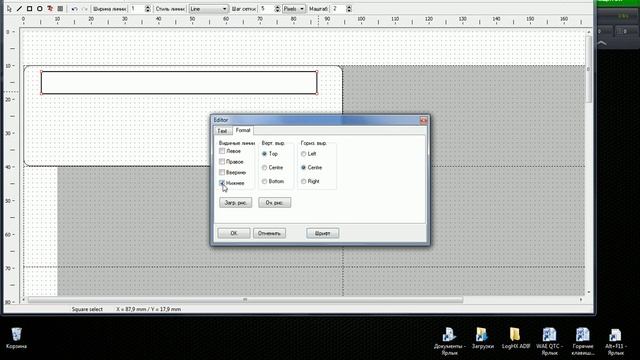The image size is (640, 360).
Task: Switch to the Format tab in Editor
Action: tap(243, 130)
